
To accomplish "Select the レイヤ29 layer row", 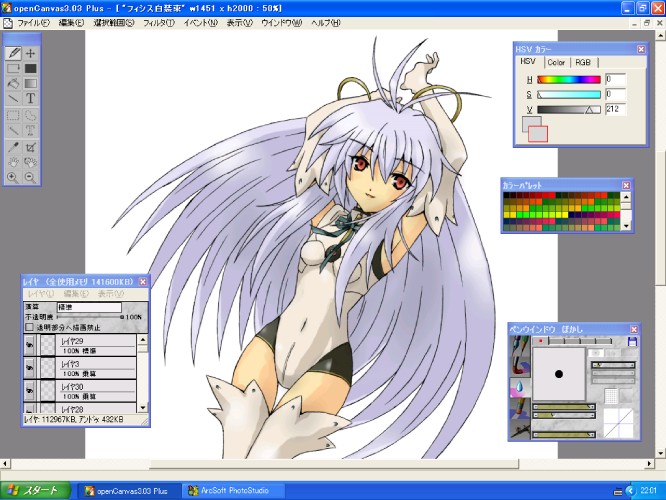I will click(80, 345).
